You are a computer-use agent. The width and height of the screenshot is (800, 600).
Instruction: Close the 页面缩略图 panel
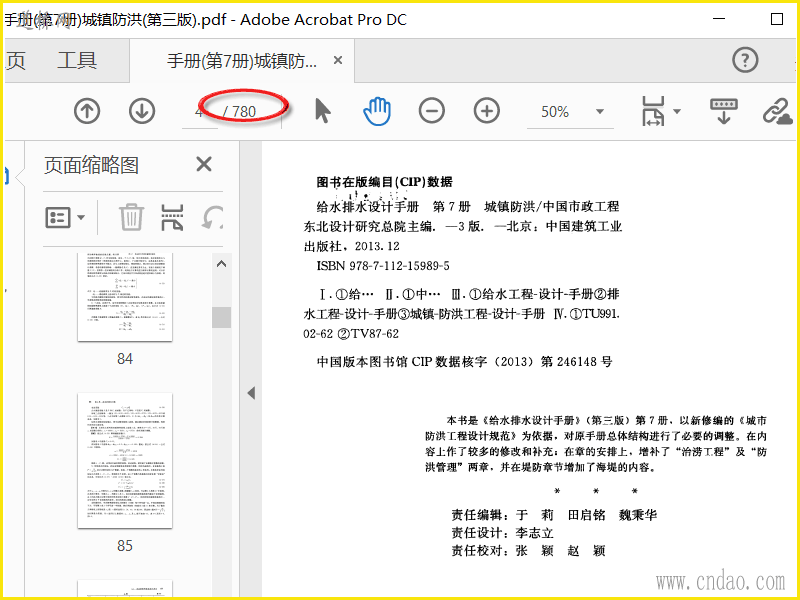204,165
